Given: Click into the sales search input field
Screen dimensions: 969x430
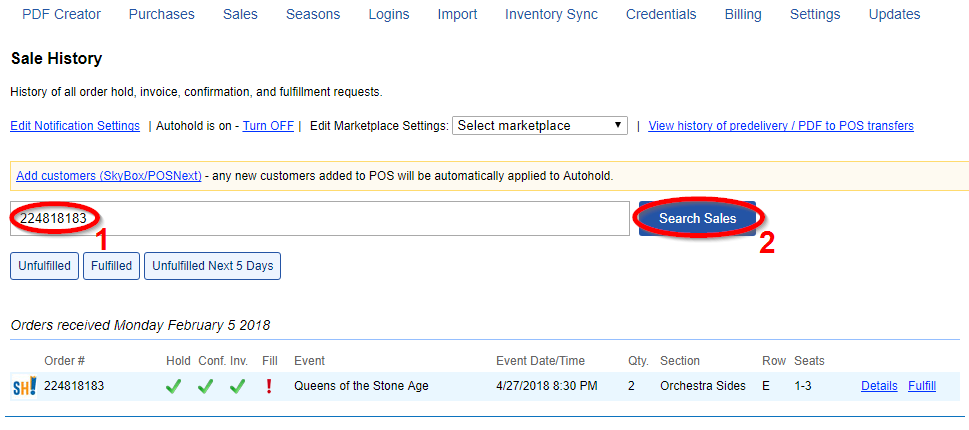Looking at the screenshot, I should tap(319, 218).
